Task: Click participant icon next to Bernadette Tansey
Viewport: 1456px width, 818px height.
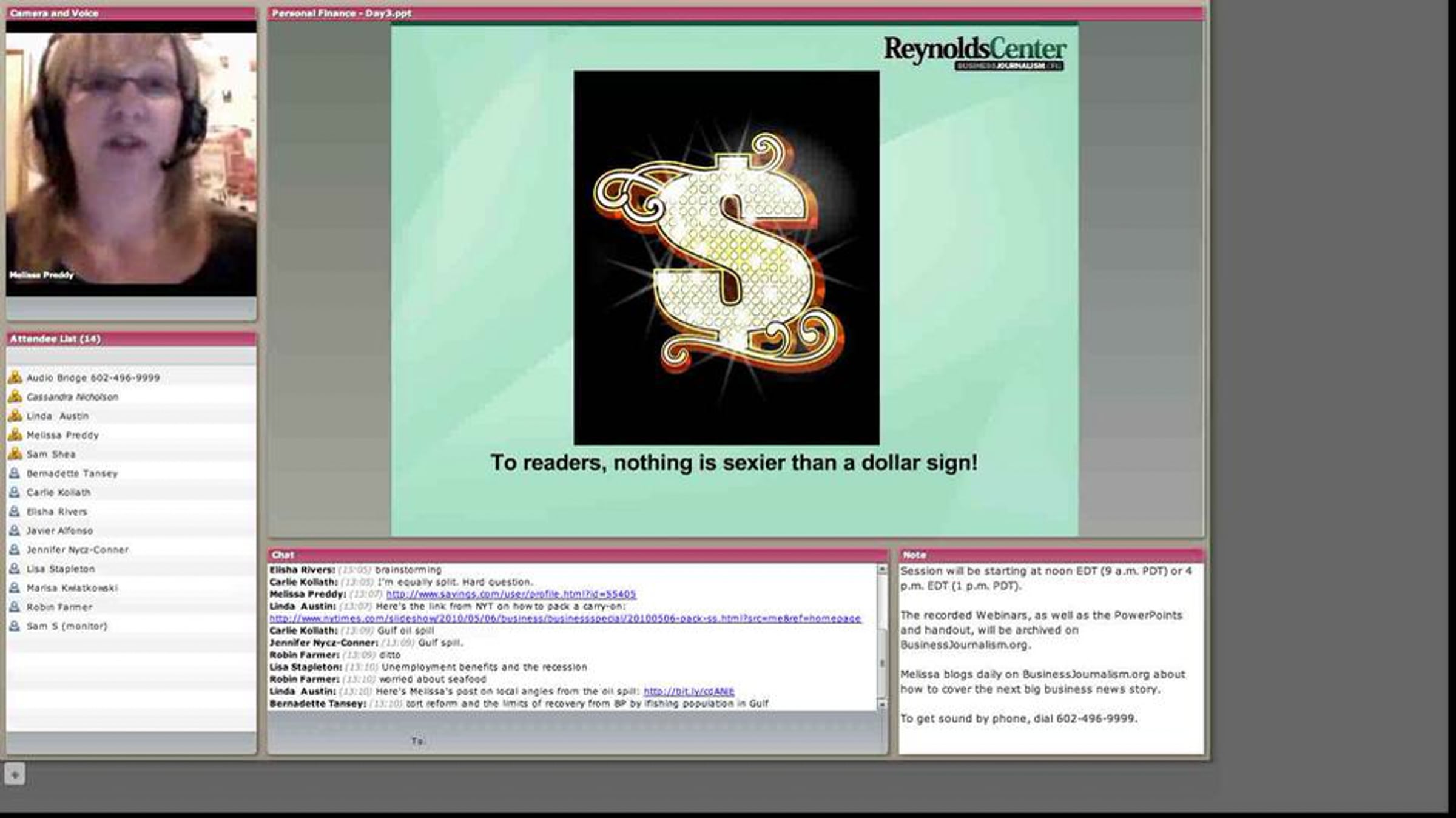Action: (x=15, y=473)
